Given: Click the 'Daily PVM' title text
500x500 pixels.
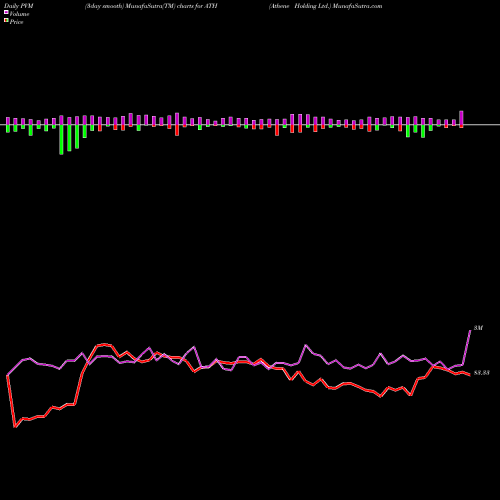Looking at the screenshot, I should 19,6.
